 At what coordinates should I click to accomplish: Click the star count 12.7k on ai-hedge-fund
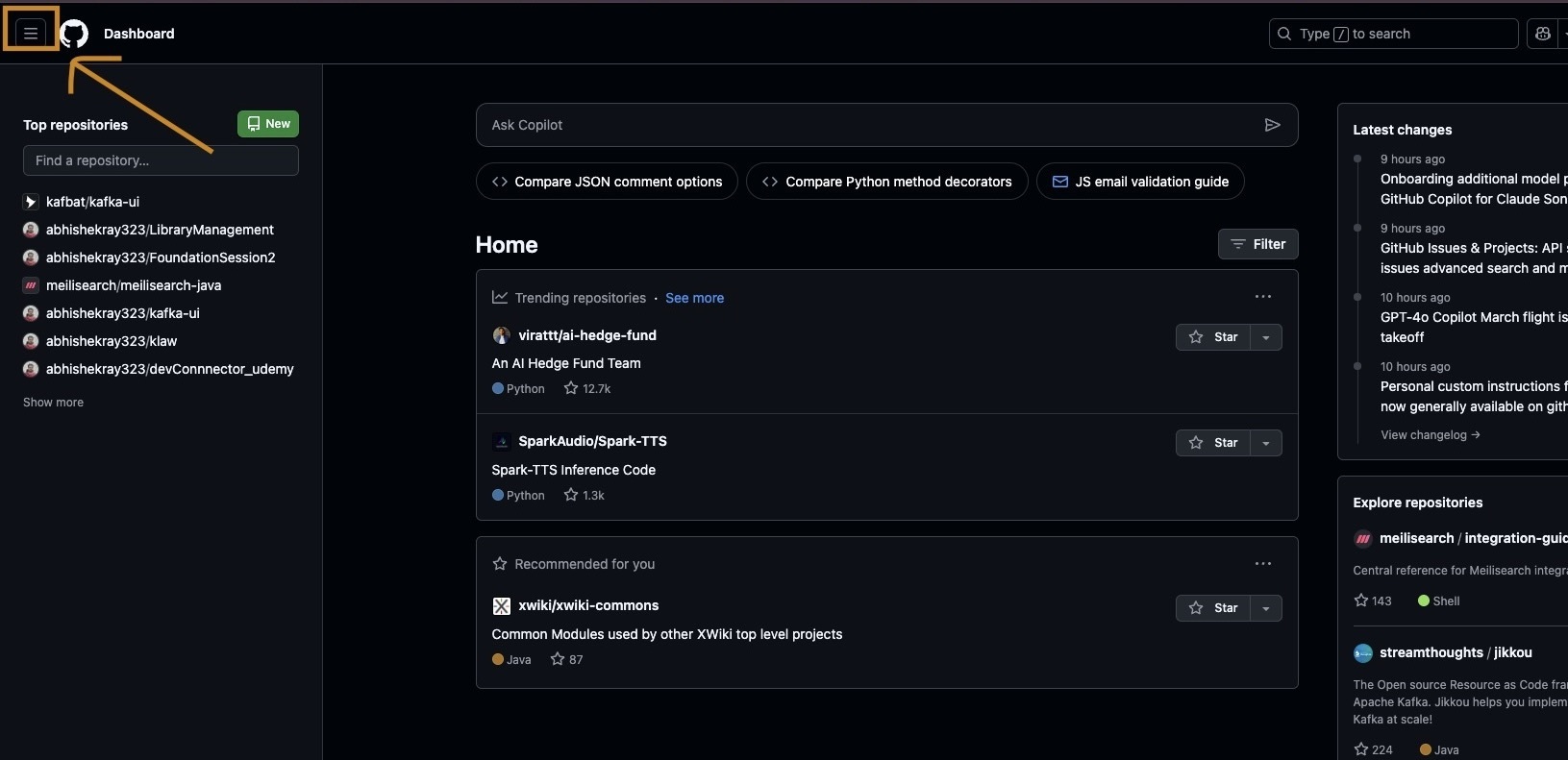point(587,389)
